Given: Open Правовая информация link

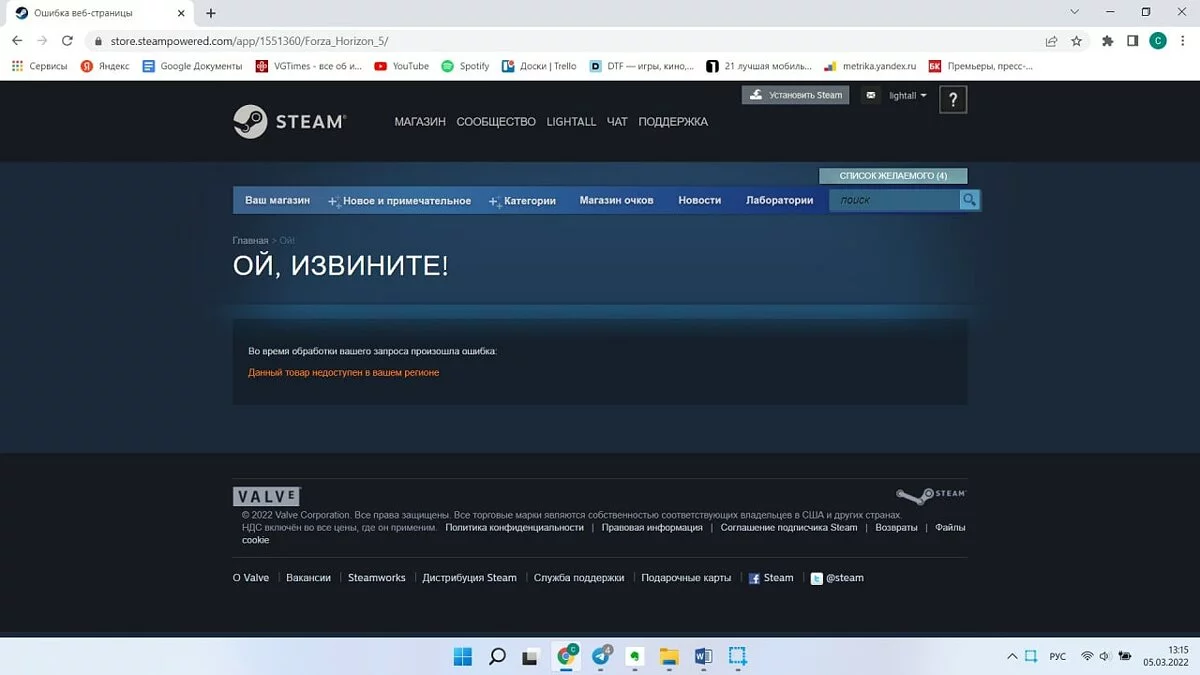Looking at the screenshot, I should pos(652,527).
